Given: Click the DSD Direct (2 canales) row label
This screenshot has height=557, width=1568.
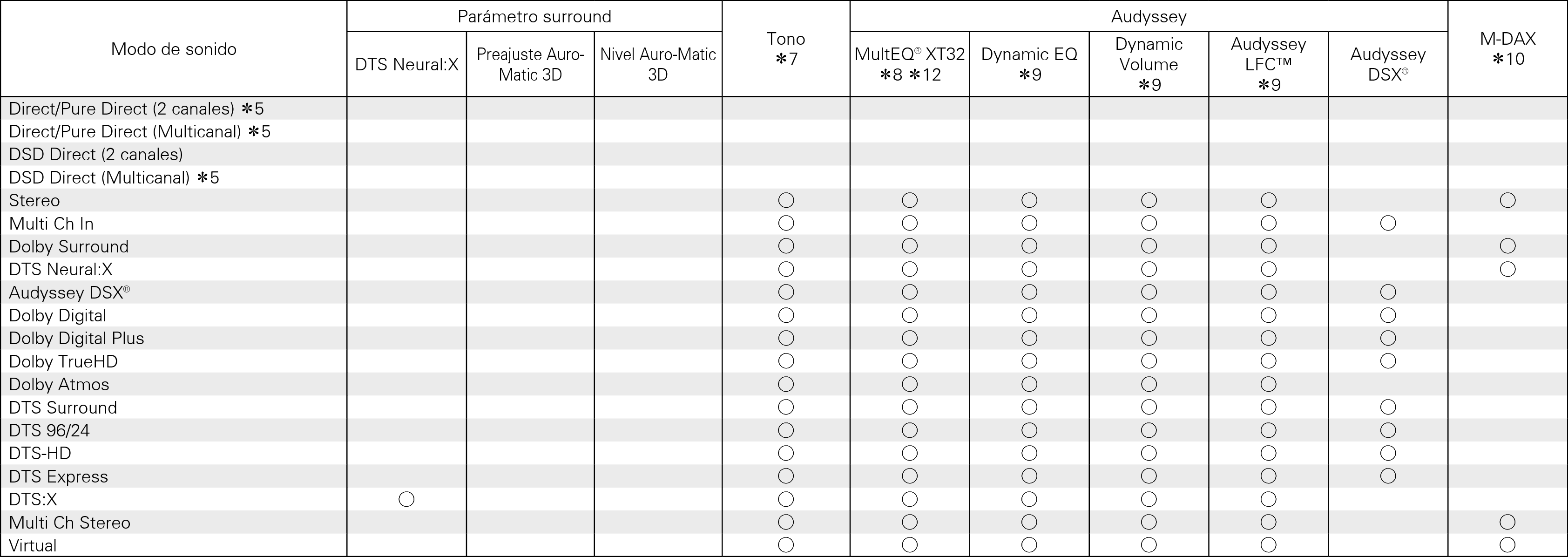Looking at the screenshot, I should pyautogui.click(x=95, y=155).
